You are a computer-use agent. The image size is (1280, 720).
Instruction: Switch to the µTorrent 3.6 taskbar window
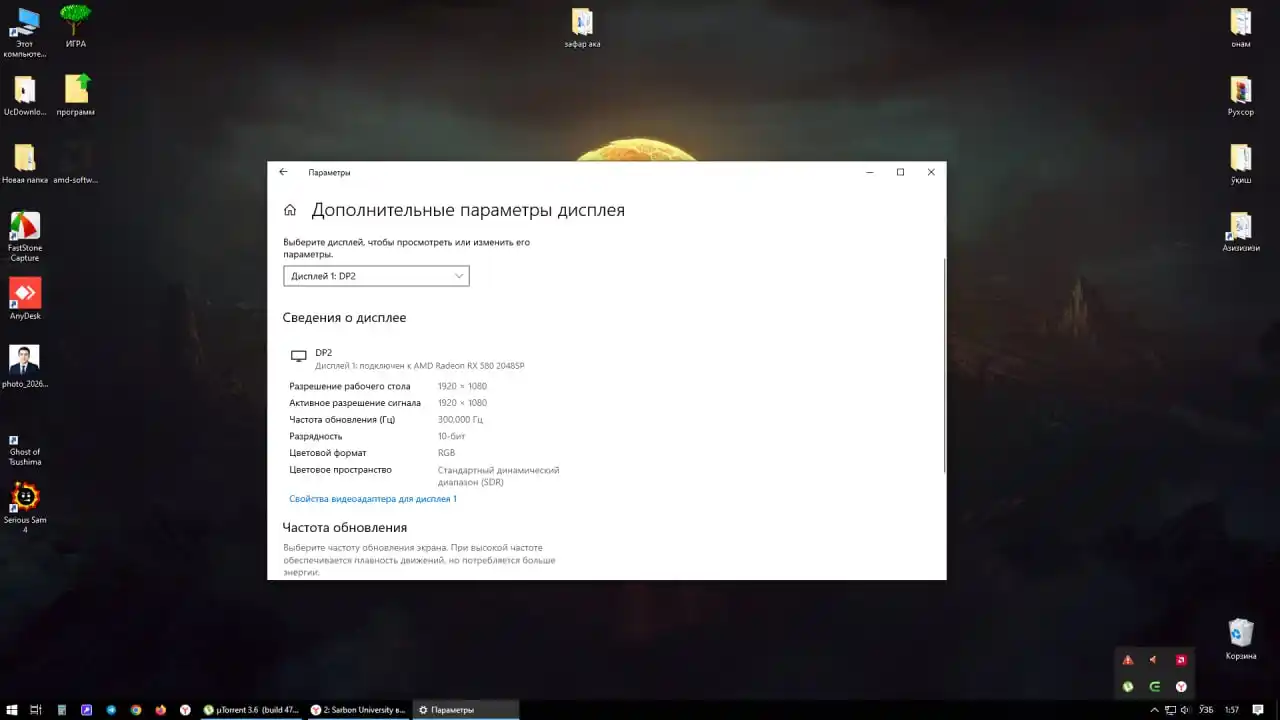tap(251, 710)
